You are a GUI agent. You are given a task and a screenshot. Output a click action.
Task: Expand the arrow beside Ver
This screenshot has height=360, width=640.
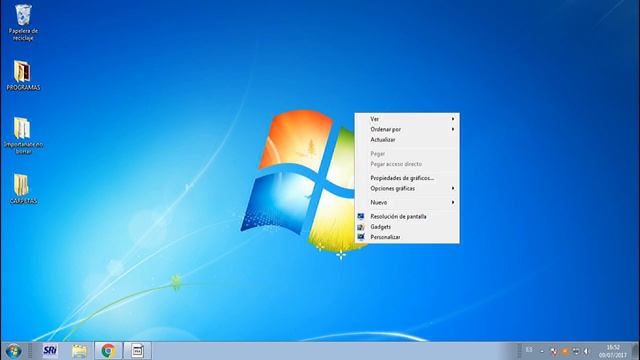pos(453,119)
